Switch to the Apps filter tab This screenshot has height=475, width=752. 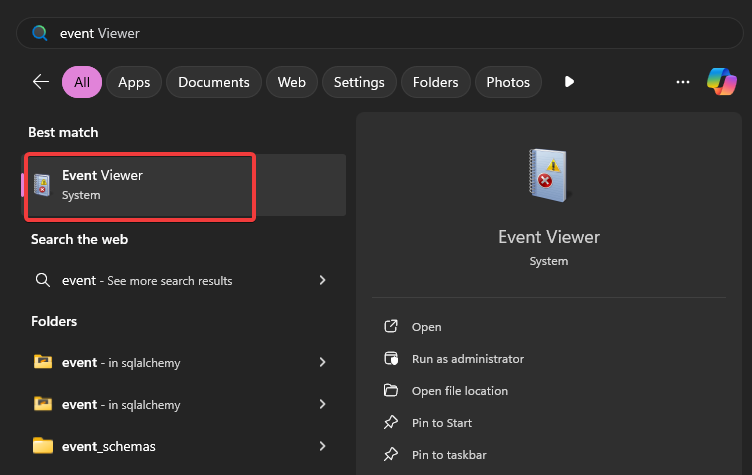coord(135,82)
